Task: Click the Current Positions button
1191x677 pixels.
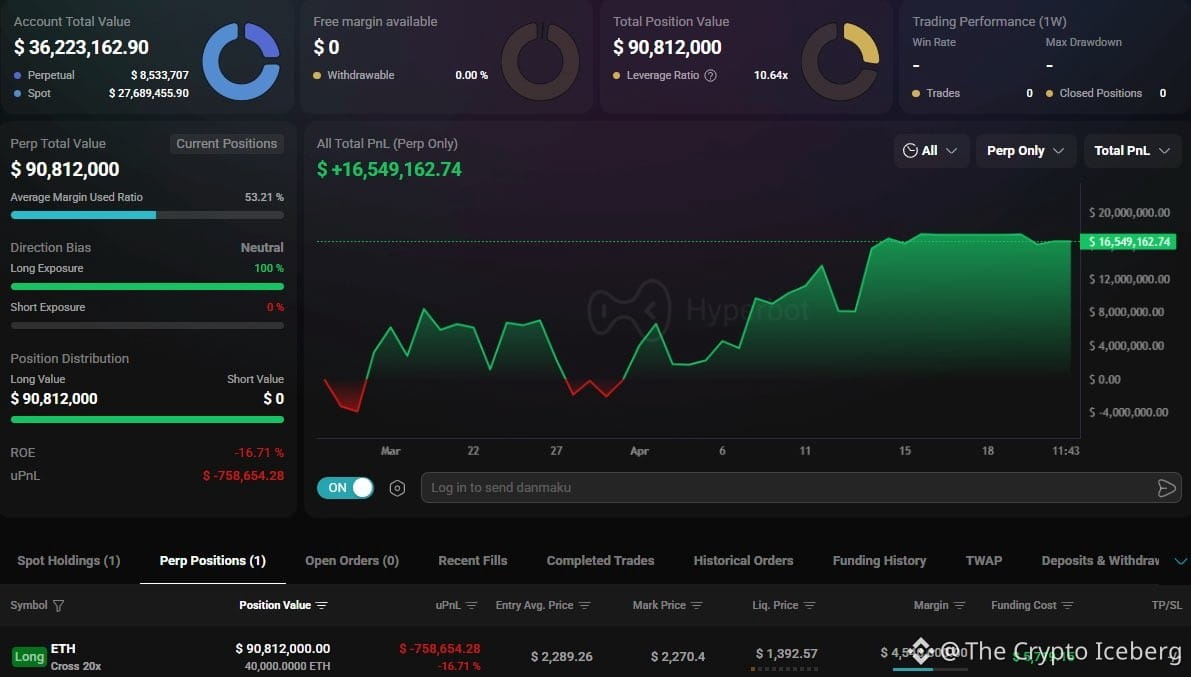Action: coord(226,144)
